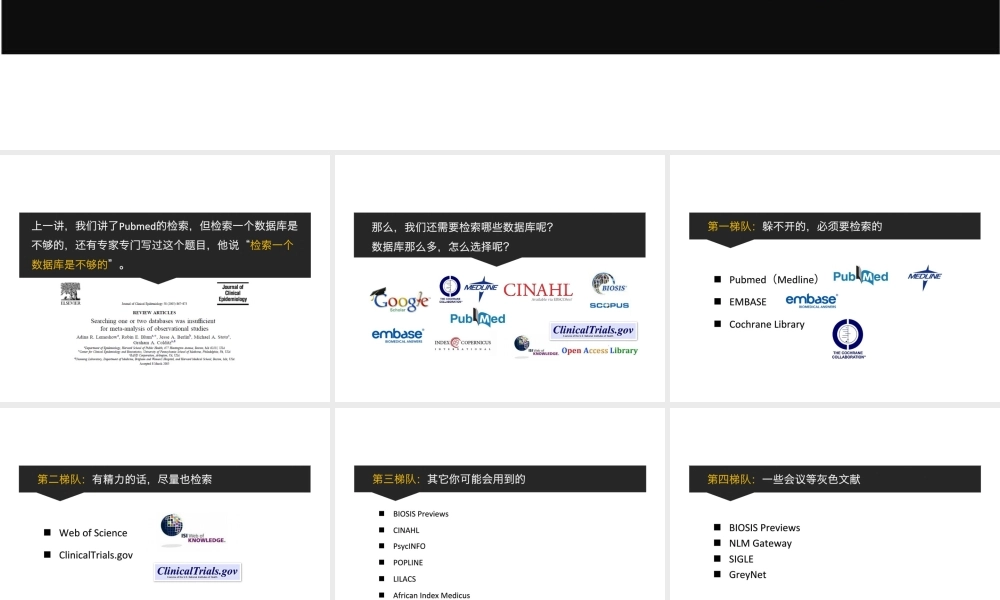Click the Journal of Clinical Epidemiology badge
Screen dimensions: 1000x600
click(x=232, y=293)
